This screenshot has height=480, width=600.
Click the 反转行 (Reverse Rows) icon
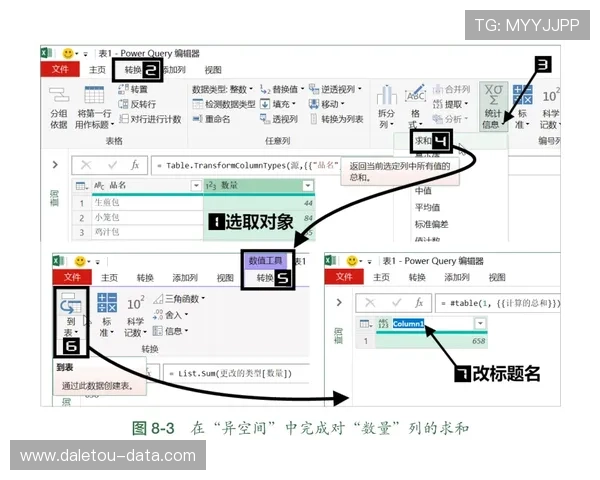coord(123,104)
